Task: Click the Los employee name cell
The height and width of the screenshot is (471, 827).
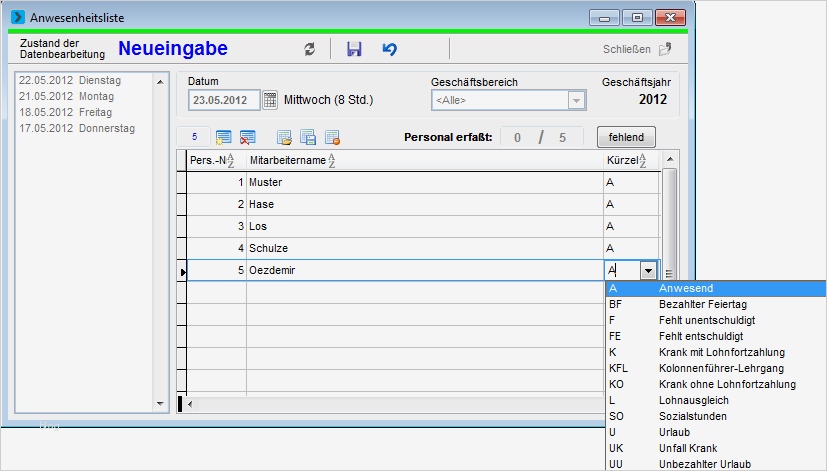Action: (x=425, y=226)
